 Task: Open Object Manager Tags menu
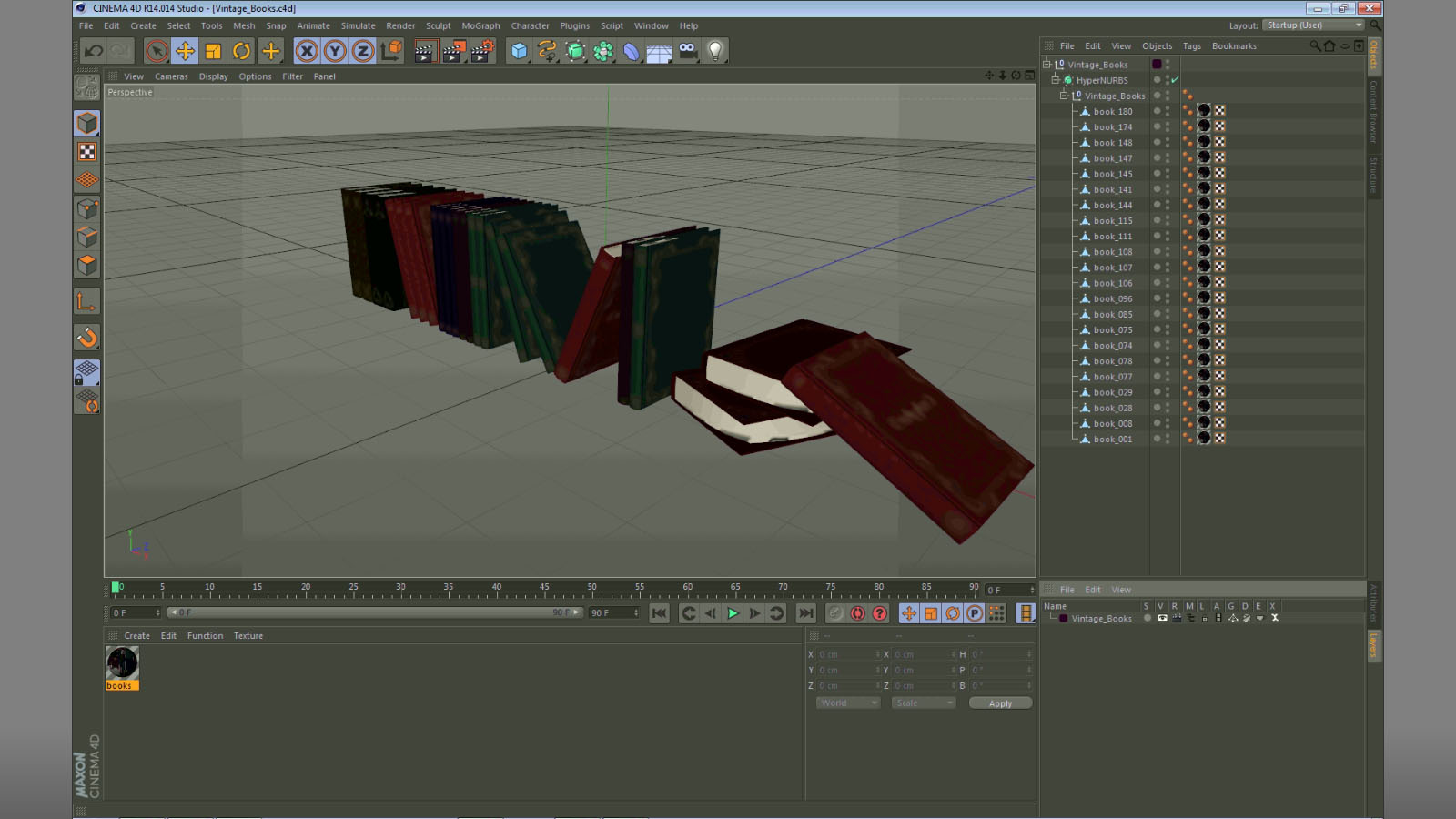coord(1192,45)
